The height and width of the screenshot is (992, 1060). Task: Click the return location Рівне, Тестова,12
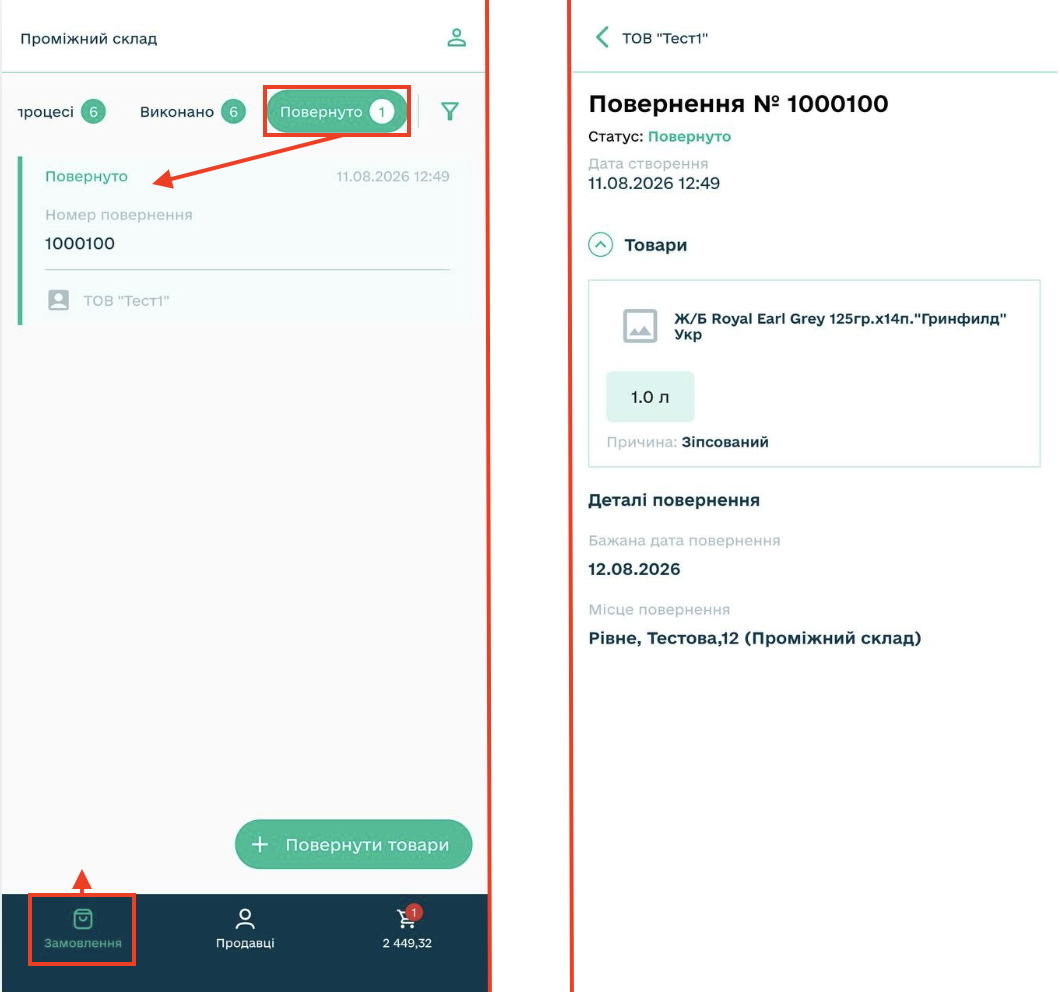754,638
